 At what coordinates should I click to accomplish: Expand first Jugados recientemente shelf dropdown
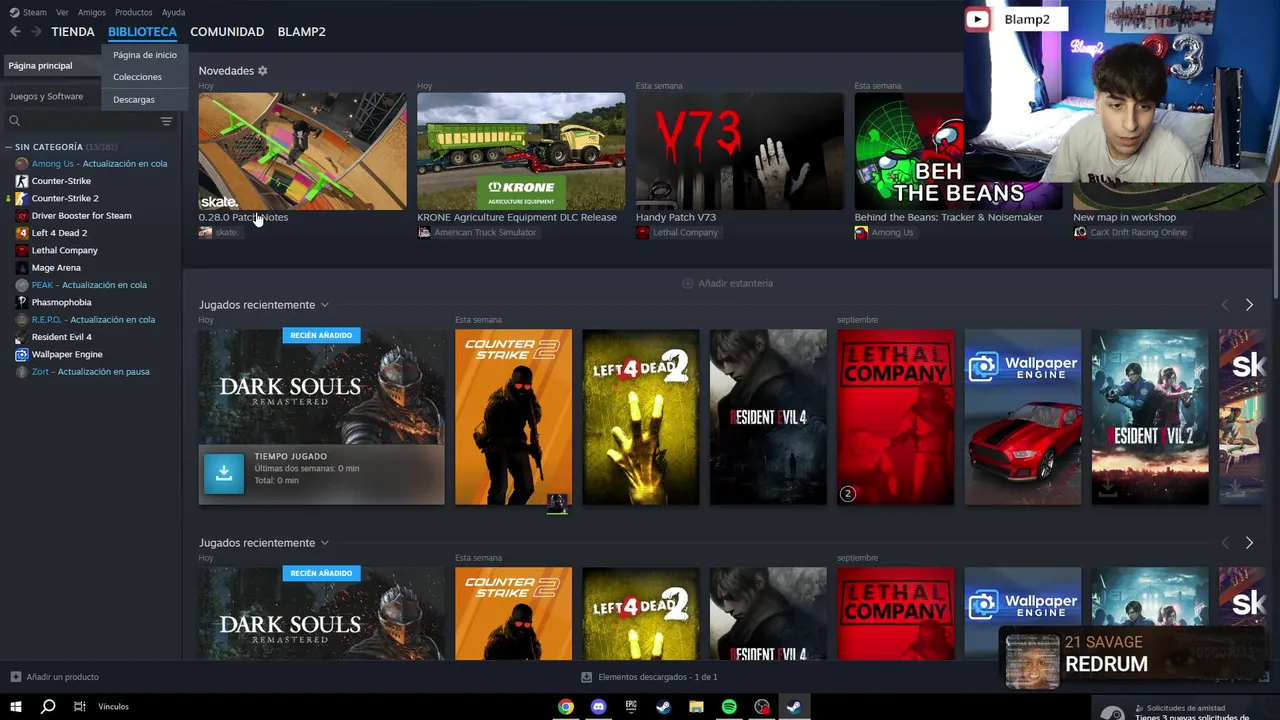coord(324,305)
